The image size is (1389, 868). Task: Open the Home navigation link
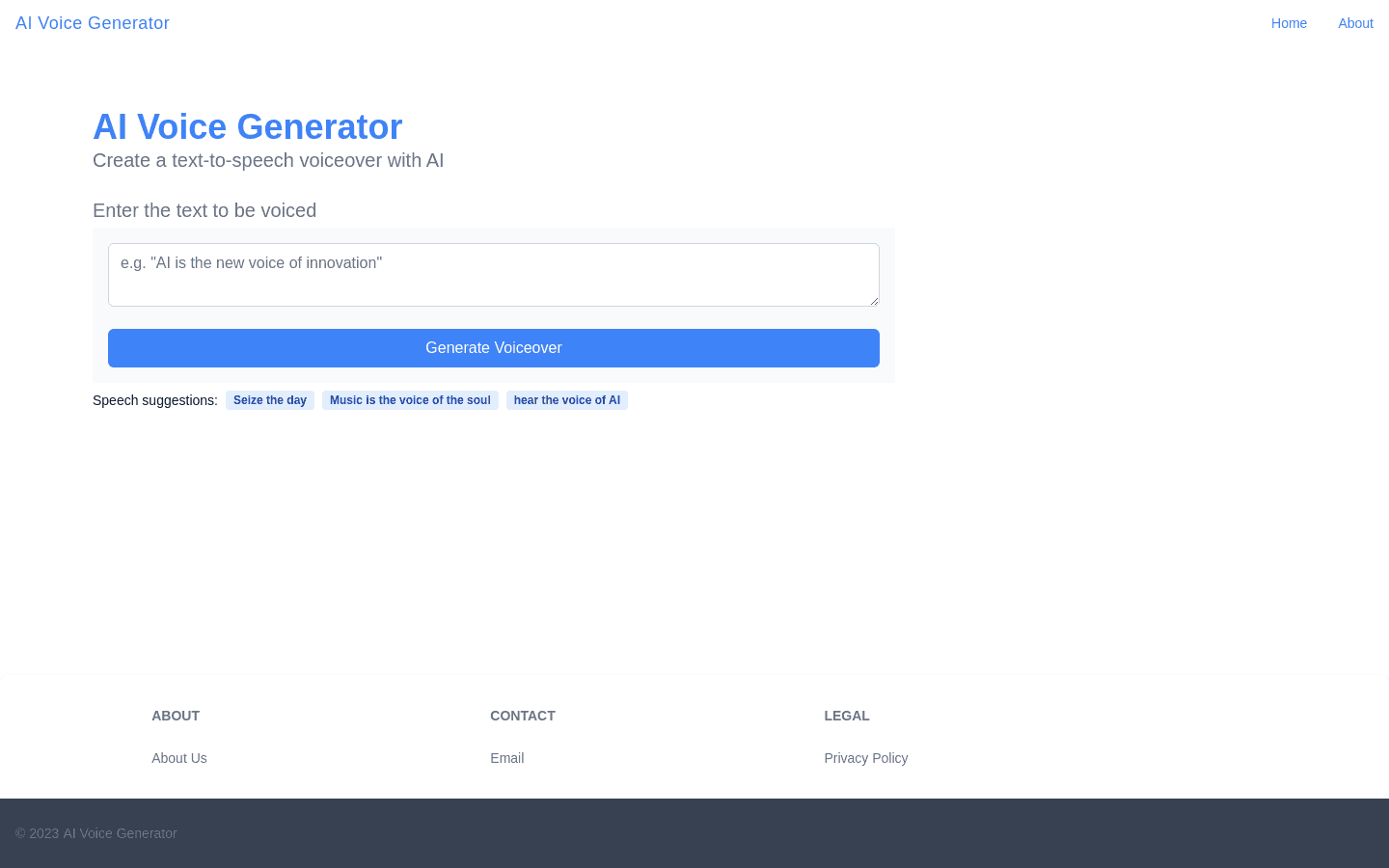coord(1289,23)
